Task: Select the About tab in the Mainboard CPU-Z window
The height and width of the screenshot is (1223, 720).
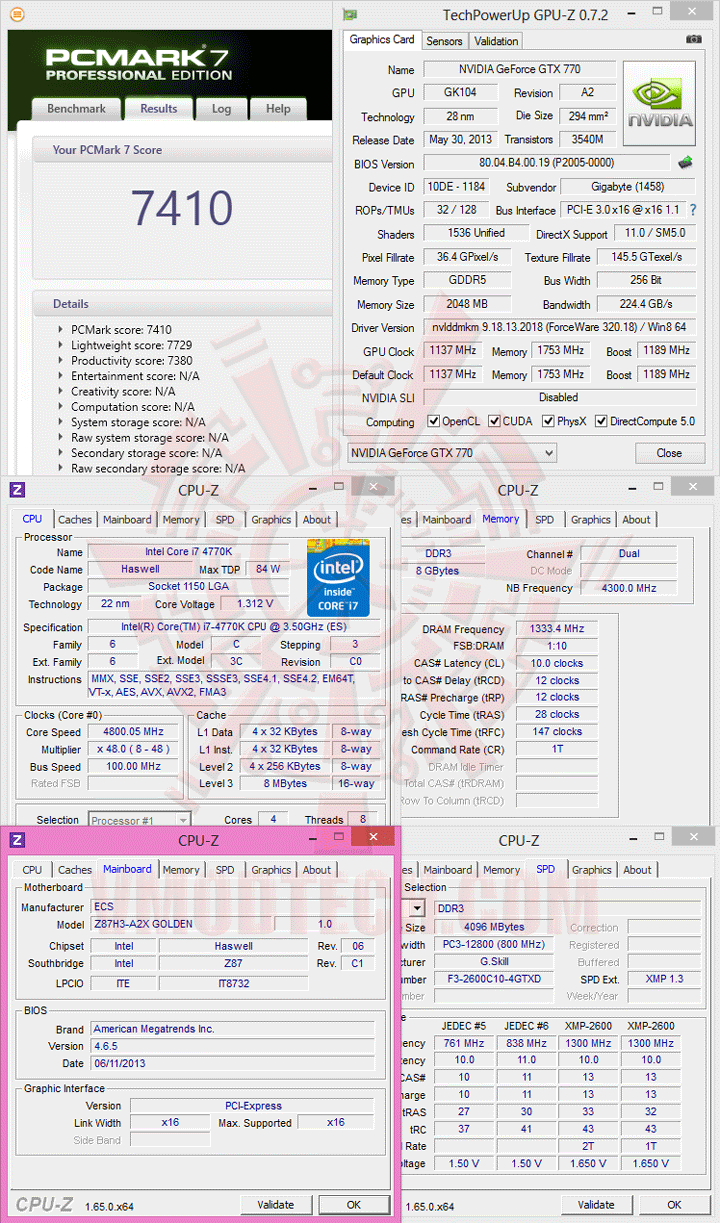Action: pos(317,870)
